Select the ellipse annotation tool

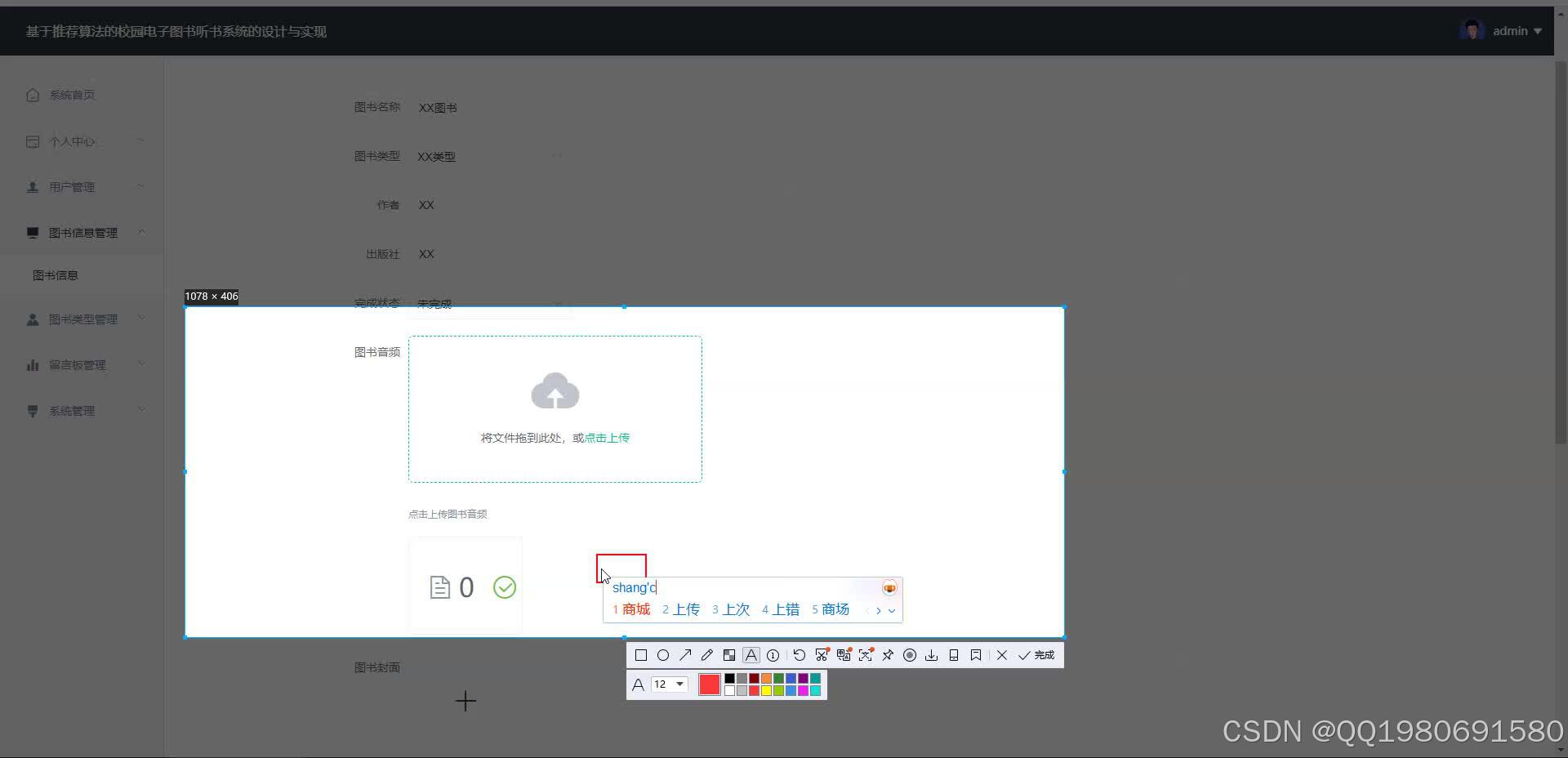pos(663,655)
